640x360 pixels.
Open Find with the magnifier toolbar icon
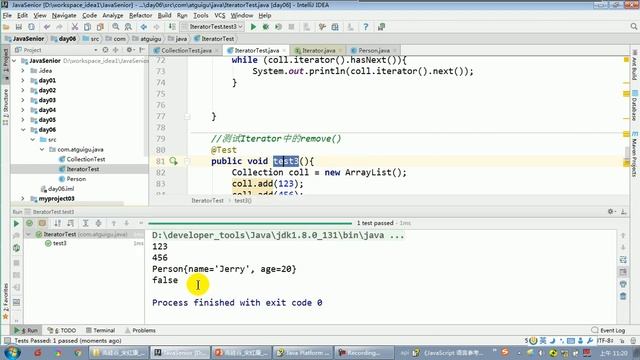click(116, 27)
